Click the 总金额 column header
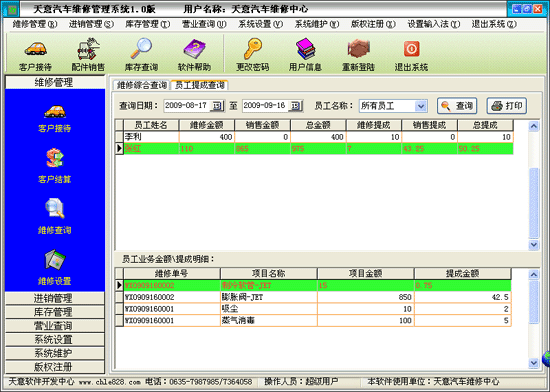The height and width of the screenshot is (392, 550). 318,125
